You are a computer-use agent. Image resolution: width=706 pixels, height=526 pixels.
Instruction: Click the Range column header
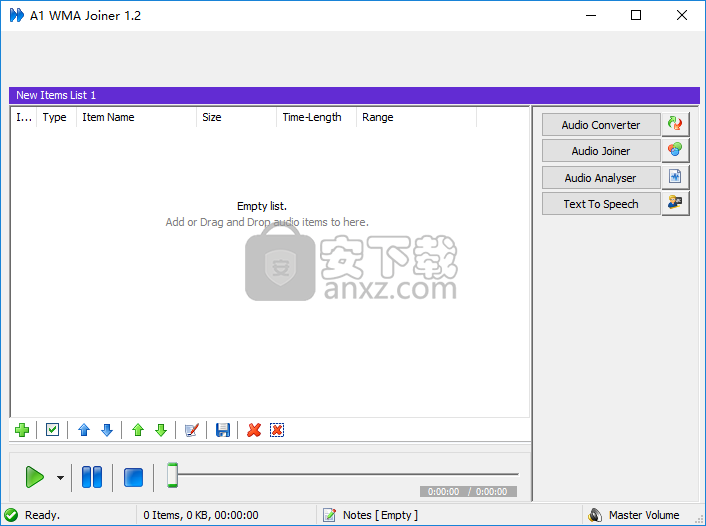(416, 117)
